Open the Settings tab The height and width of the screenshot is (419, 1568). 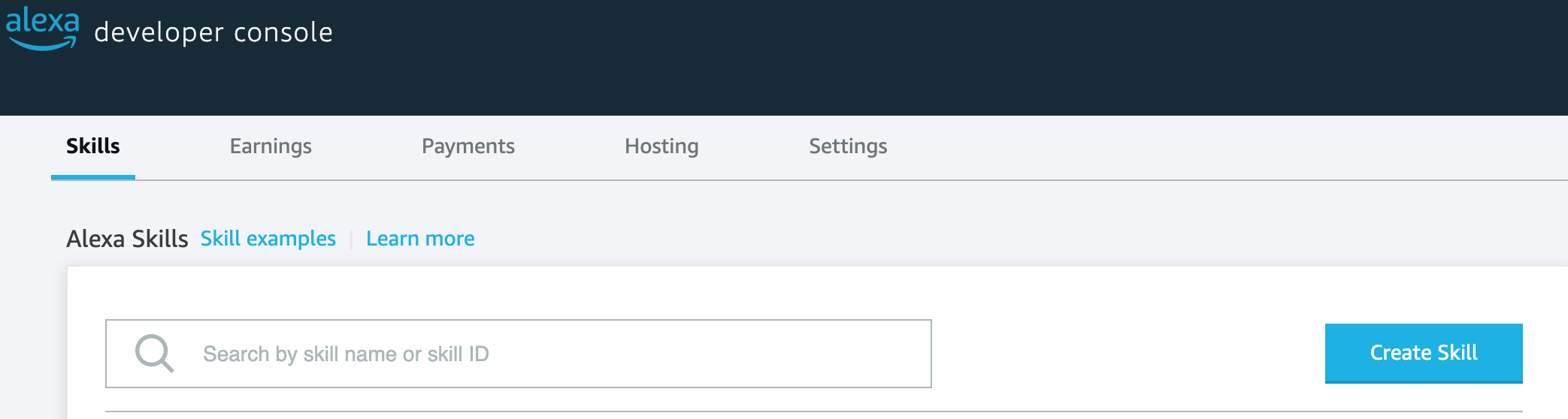[x=848, y=146]
